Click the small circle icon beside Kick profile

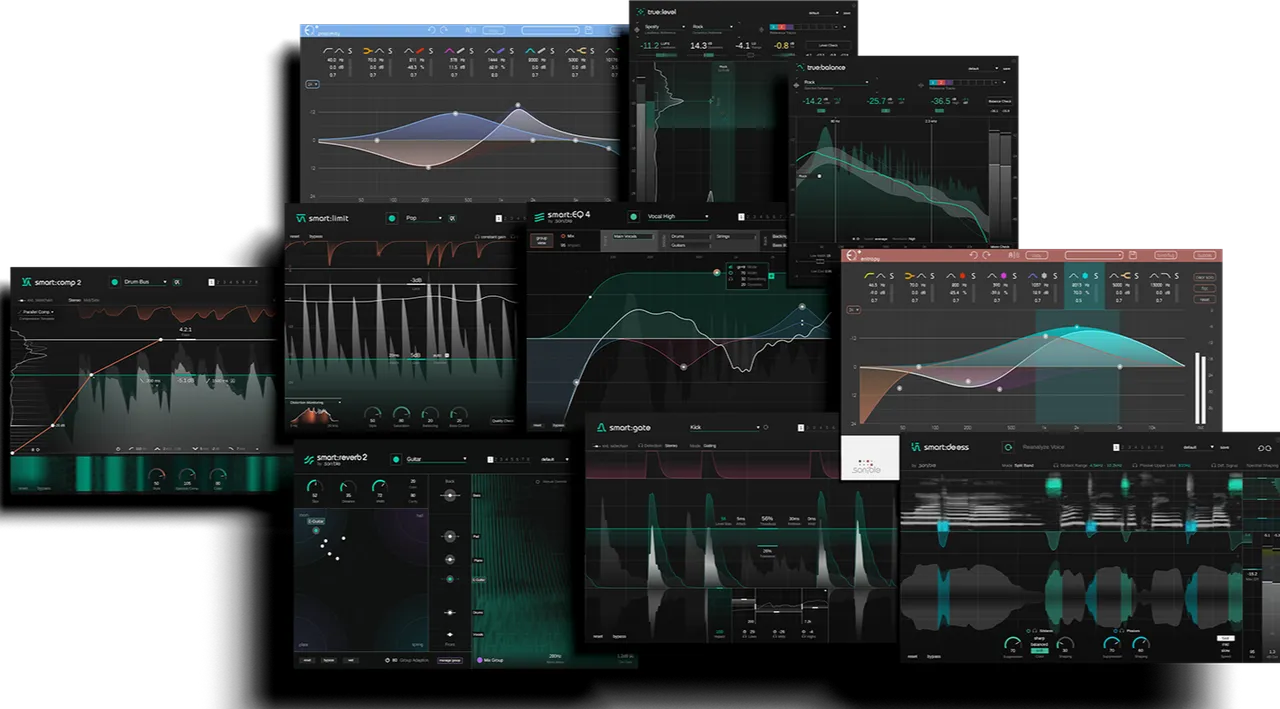click(766, 428)
